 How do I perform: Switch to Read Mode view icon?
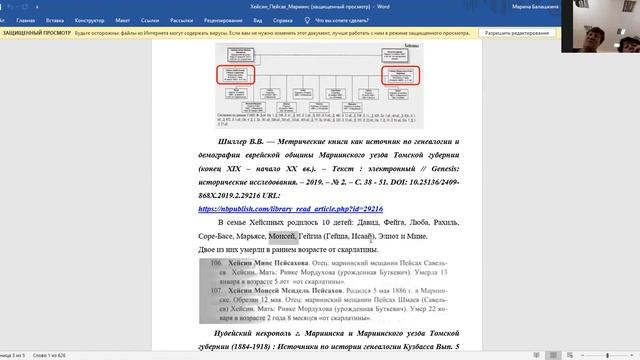coord(536,356)
